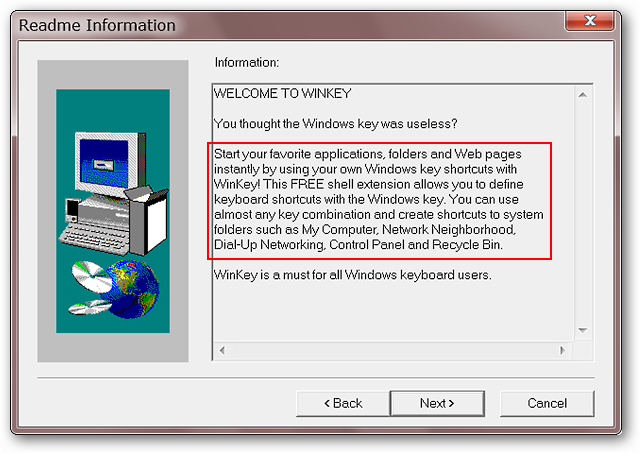
Task: Click 'You thought the Windows key was useless?'
Action: click(x=336, y=123)
